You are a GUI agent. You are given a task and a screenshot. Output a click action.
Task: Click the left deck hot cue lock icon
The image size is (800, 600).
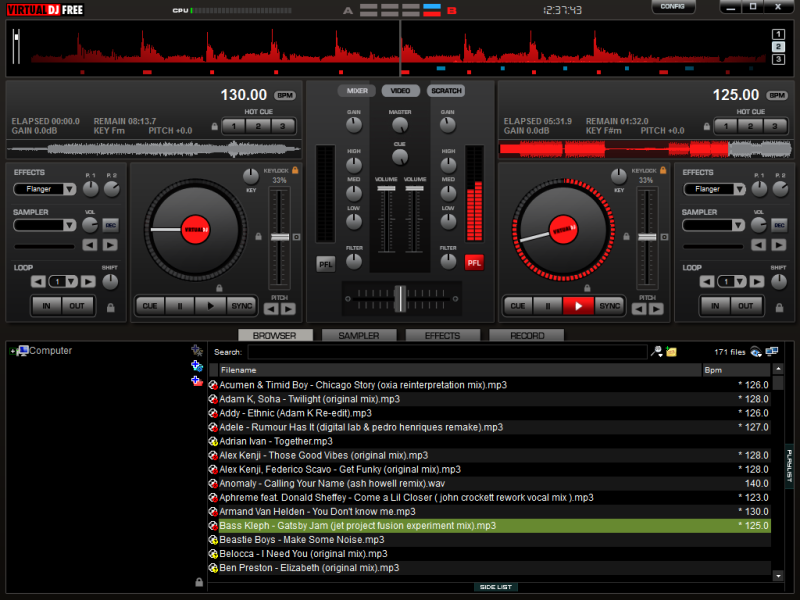(215, 127)
